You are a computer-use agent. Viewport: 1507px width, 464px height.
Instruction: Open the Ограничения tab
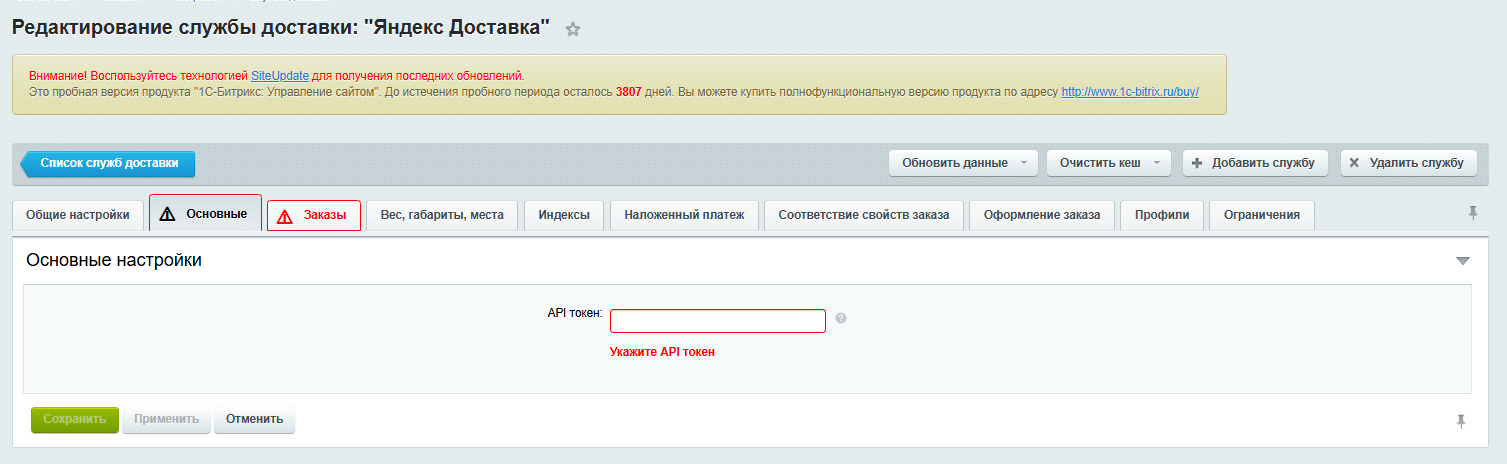pyautogui.click(x=1262, y=214)
